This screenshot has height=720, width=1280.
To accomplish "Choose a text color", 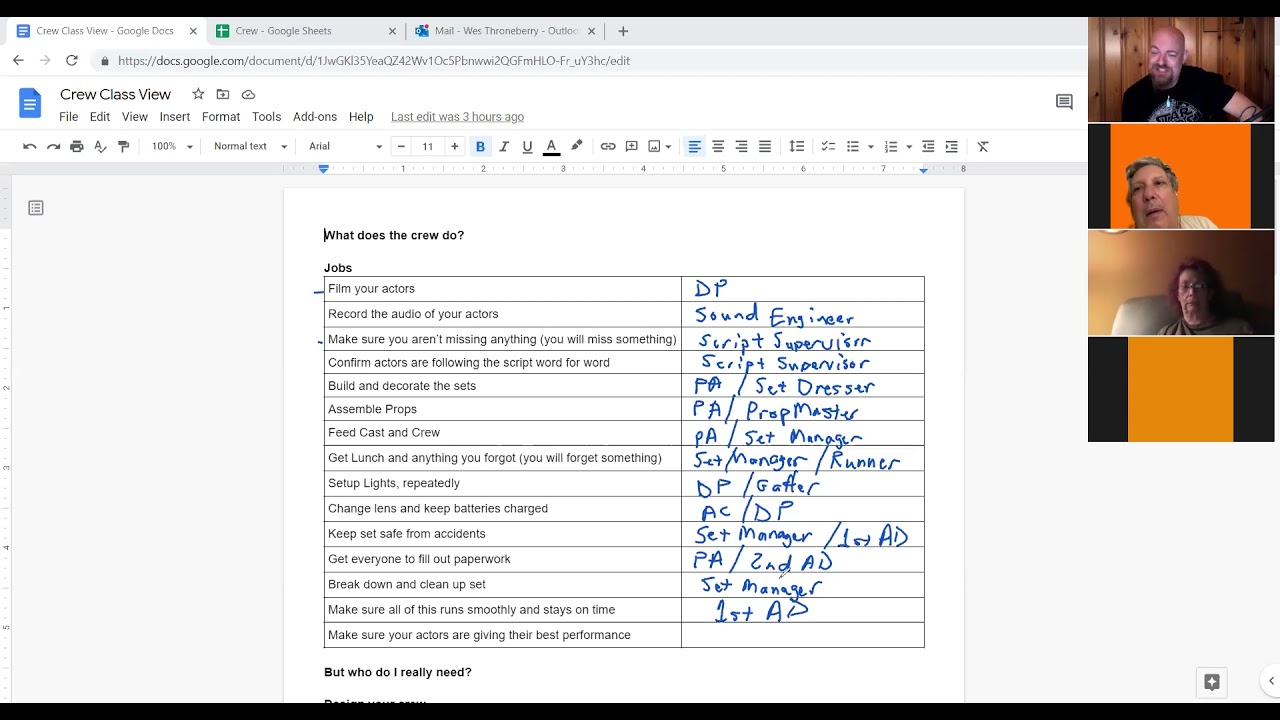I will 551,146.
